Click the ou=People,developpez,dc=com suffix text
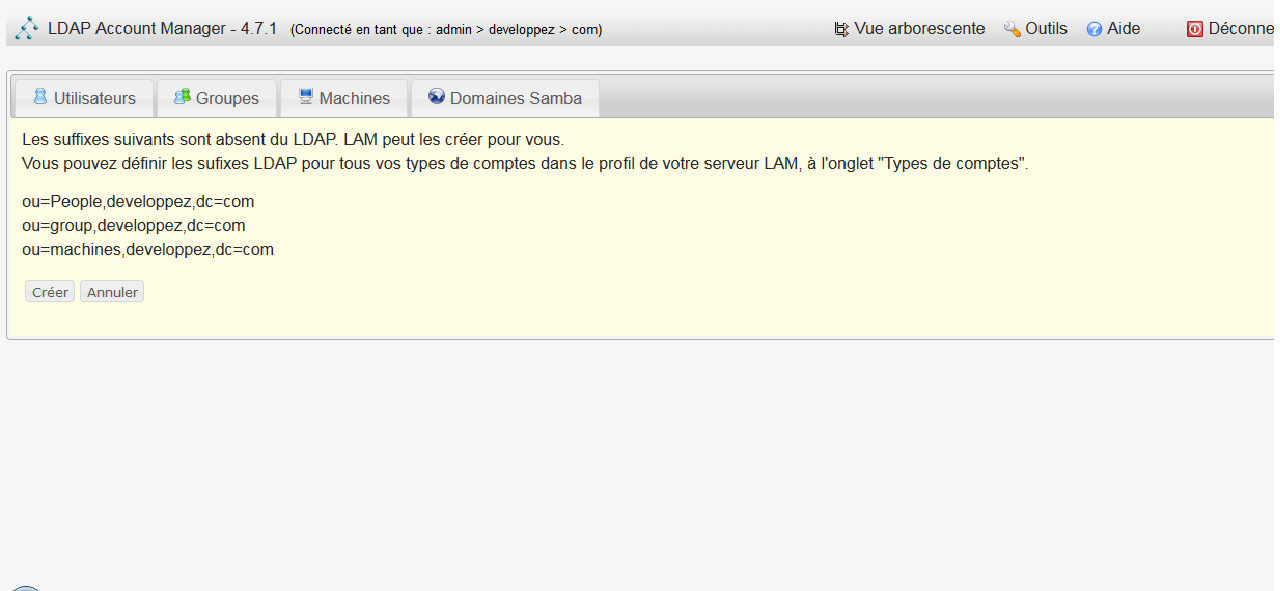The height and width of the screenshot is (591, 1280). coord(138,201)
